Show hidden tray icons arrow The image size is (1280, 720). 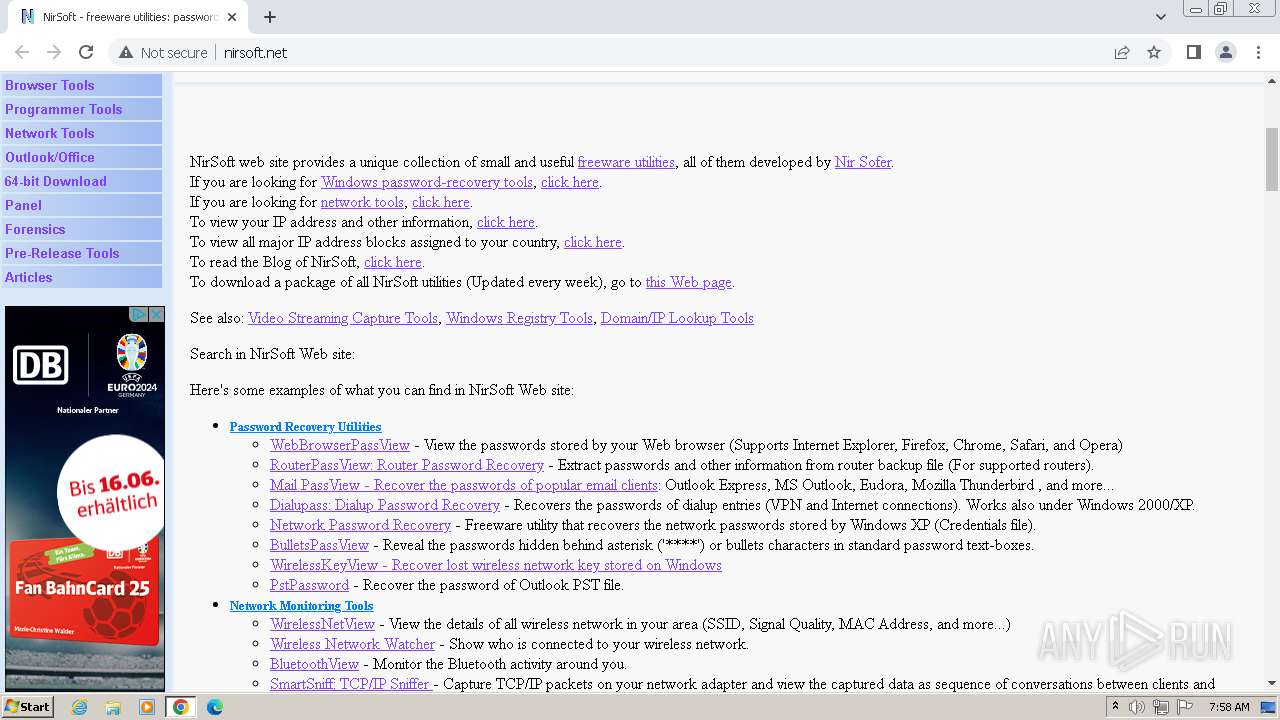[x=1115, y=707]
